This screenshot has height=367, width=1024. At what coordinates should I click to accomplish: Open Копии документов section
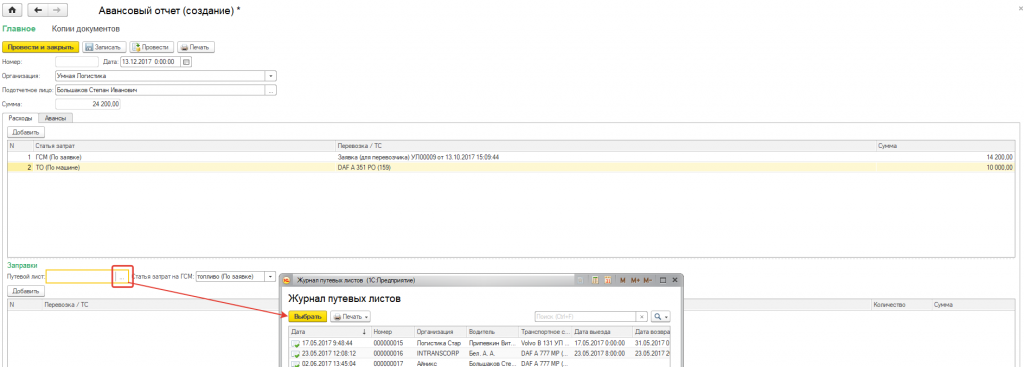tap(86, 29)
